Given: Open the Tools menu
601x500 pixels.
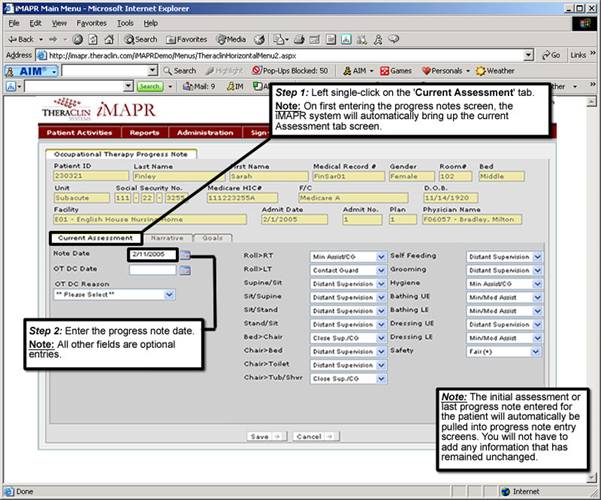Looking at the screenshot, I should click(x=125, y=23).
